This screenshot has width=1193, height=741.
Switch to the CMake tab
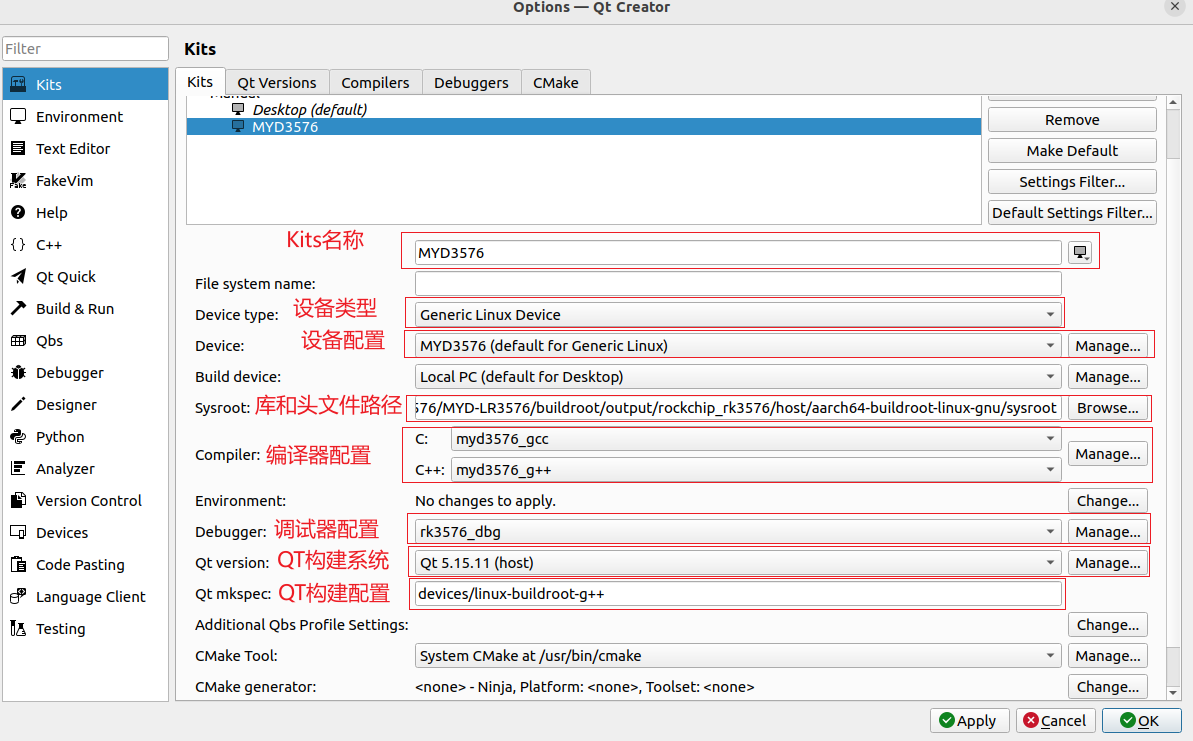[555, 82]
